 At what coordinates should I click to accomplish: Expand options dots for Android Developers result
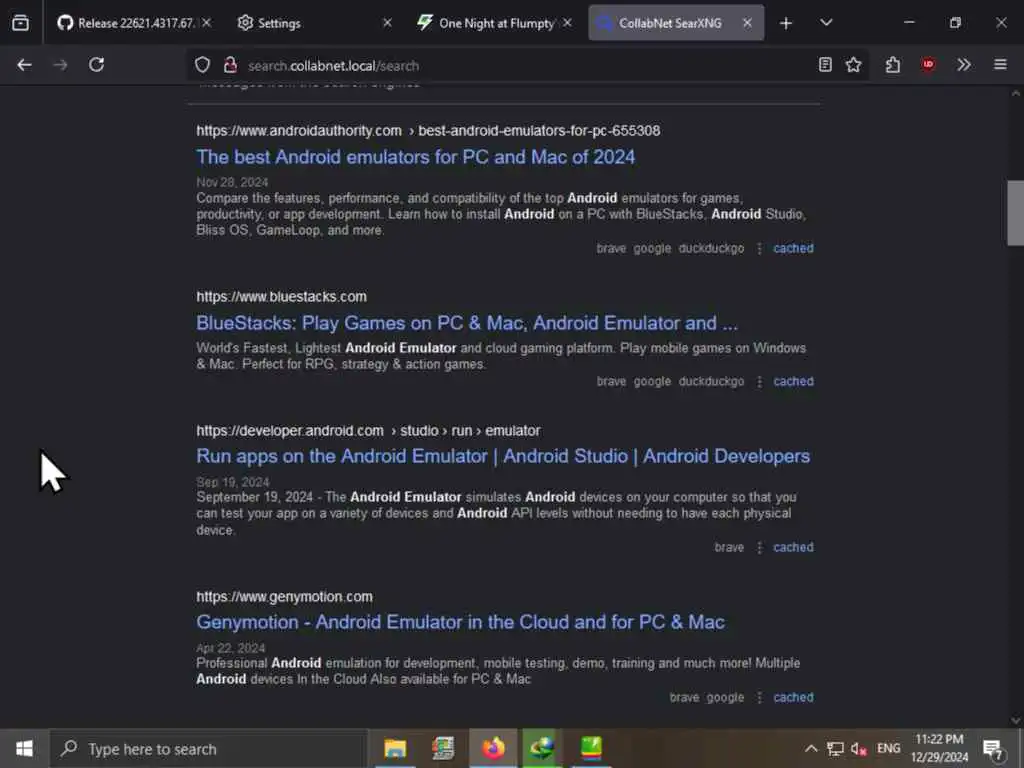click(759, 548)
